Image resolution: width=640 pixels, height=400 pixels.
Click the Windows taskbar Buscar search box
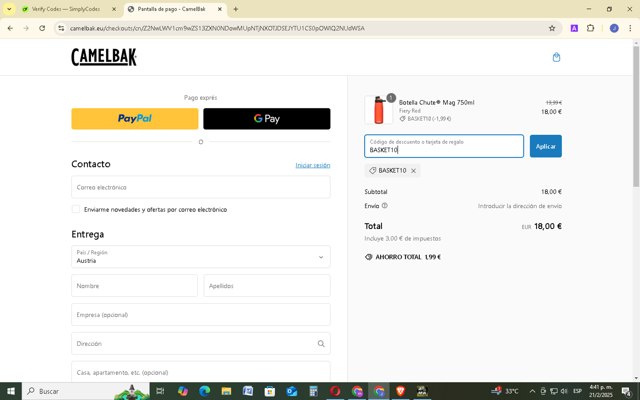86,391
